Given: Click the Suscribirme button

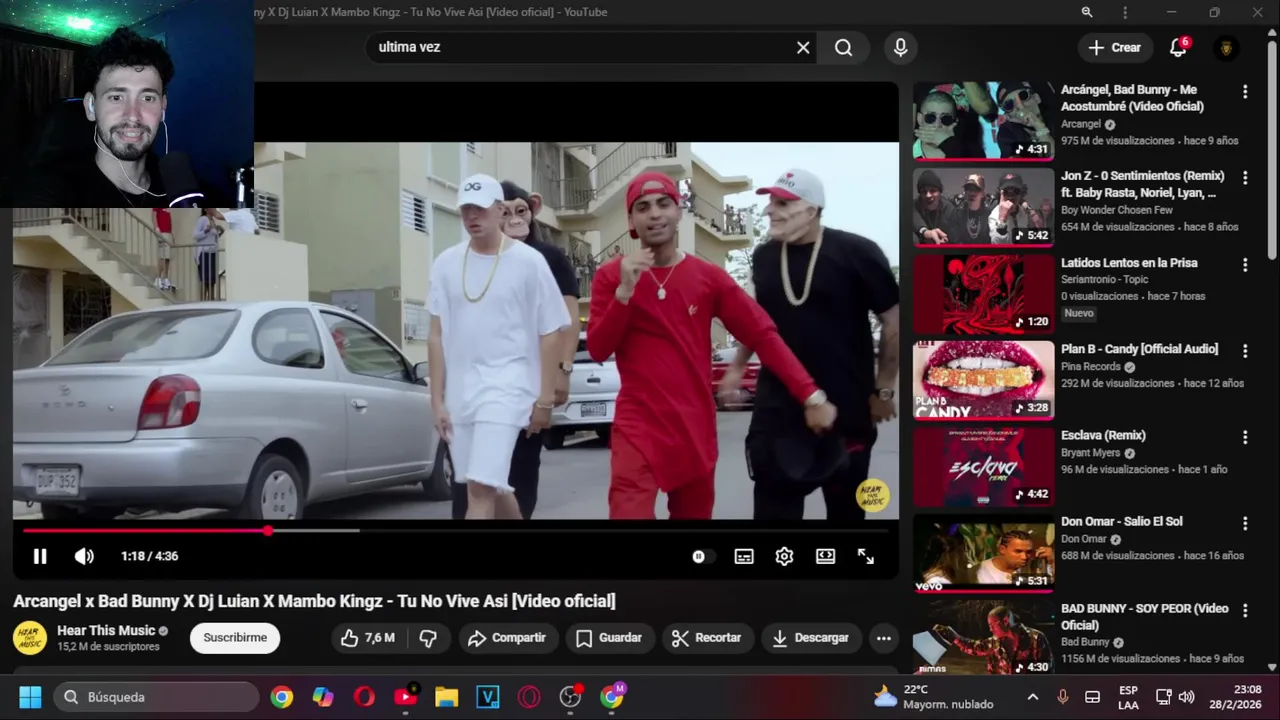Looking at the screenshot, I should (x=235, y=638).
